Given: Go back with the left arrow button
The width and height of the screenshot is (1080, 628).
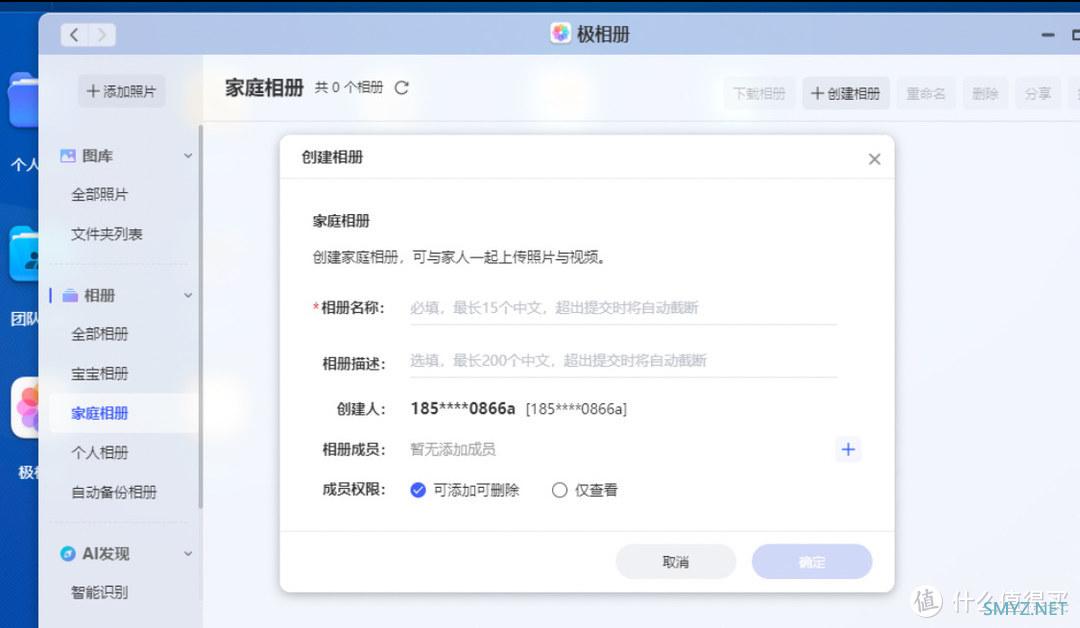Looking at the screenshot, I should [74, 34].
